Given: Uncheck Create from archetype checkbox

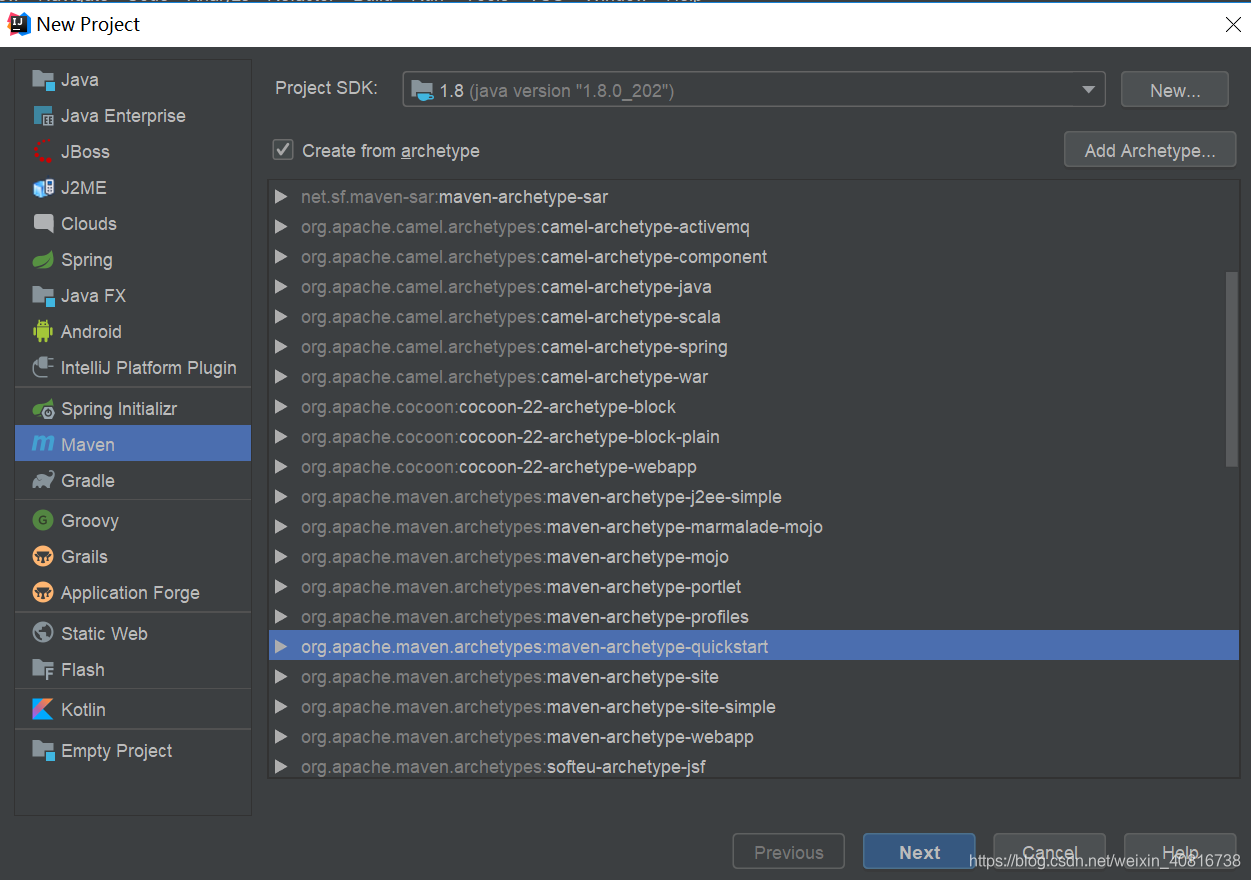Looking at the screenshot, I should (283, 150).
